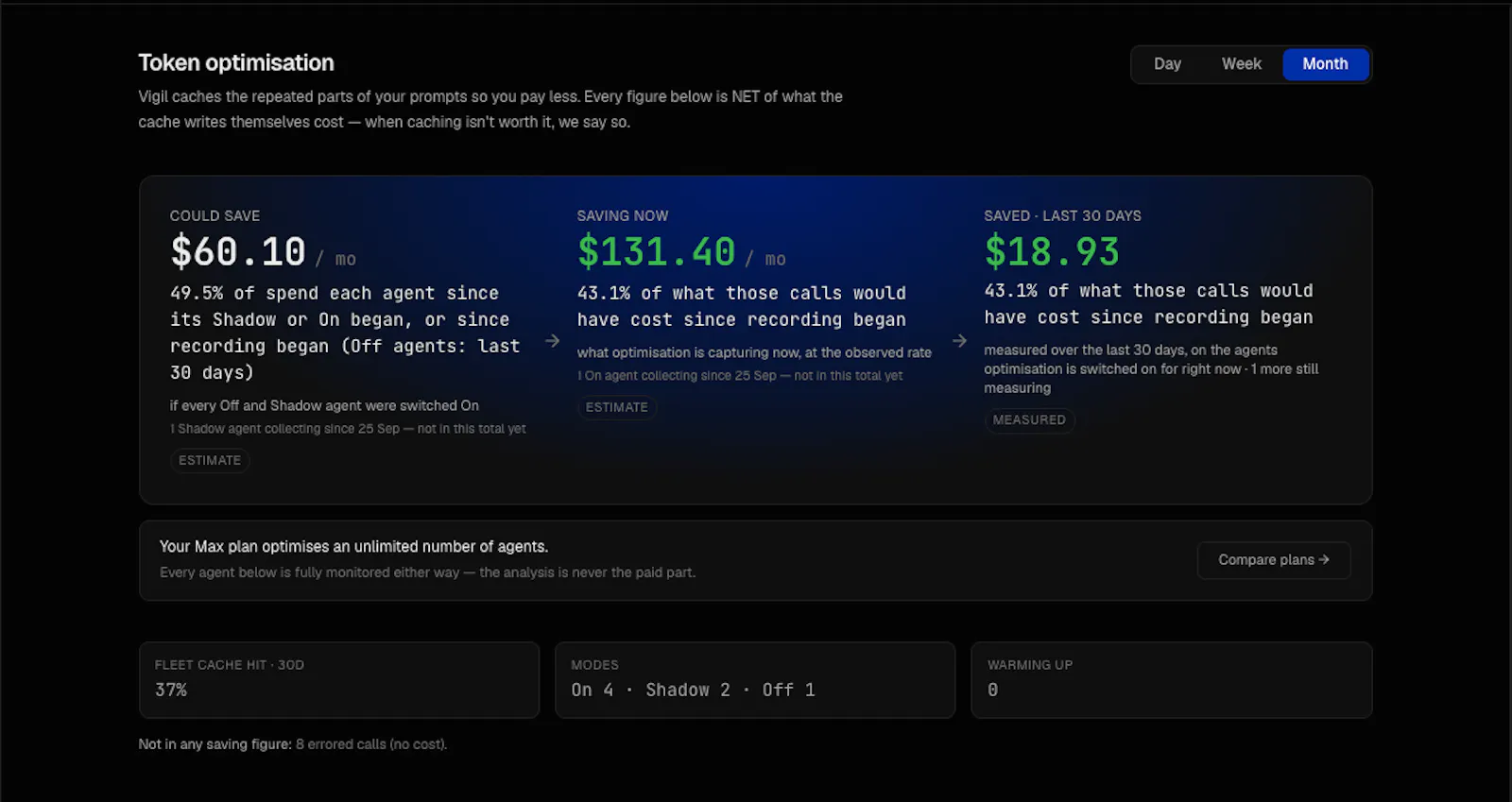
Task: Click the ESTIMATE badge in the Could Save column
Action: tap(210, 460)
